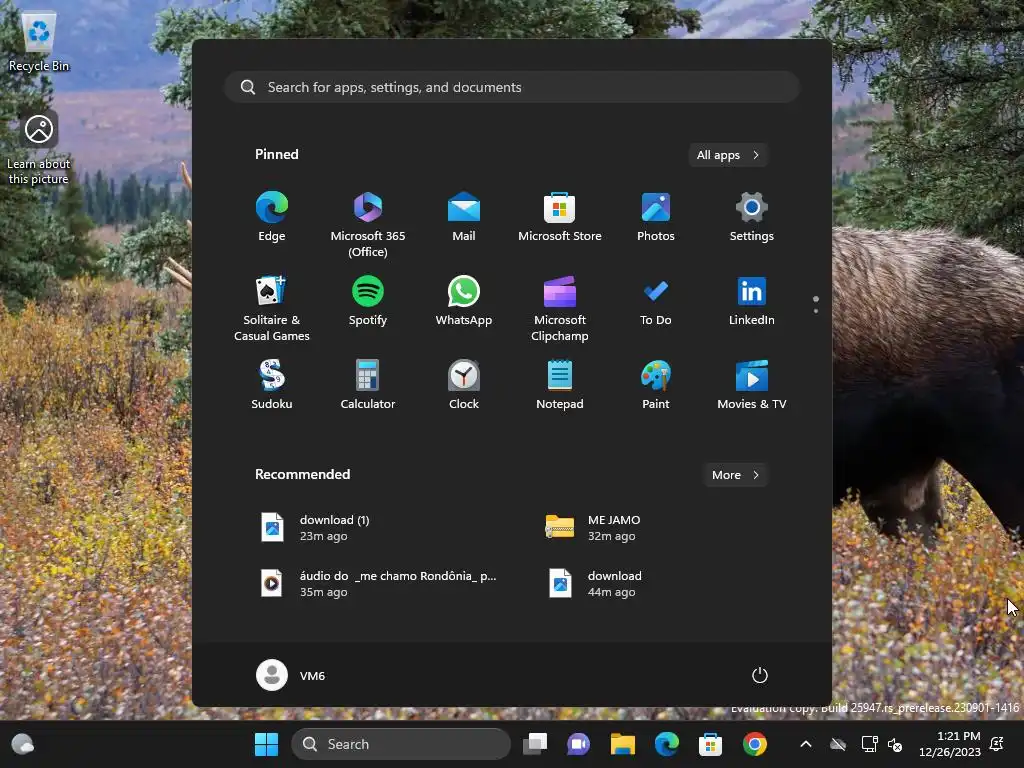Image resolution: width=1024 pixels, height=768 pixels.
Task: Open the network status tray icon
Action: click(x=870, y=744)
